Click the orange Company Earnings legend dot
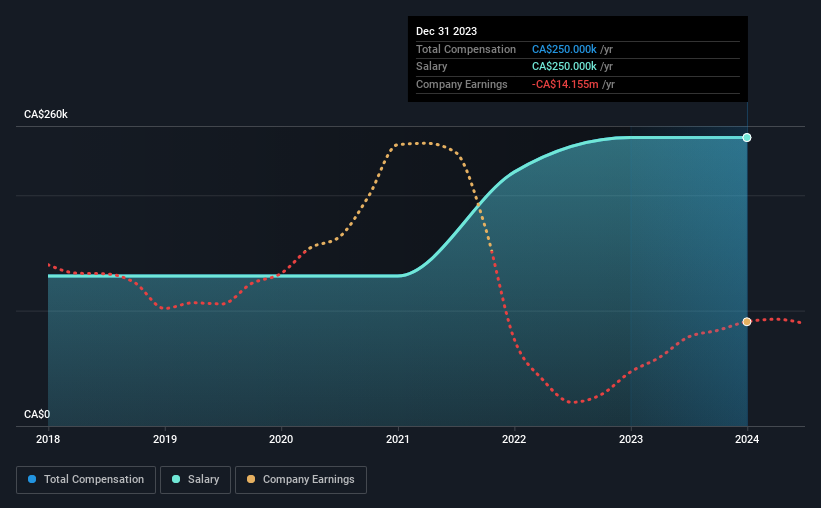 (x=251, y=479)
